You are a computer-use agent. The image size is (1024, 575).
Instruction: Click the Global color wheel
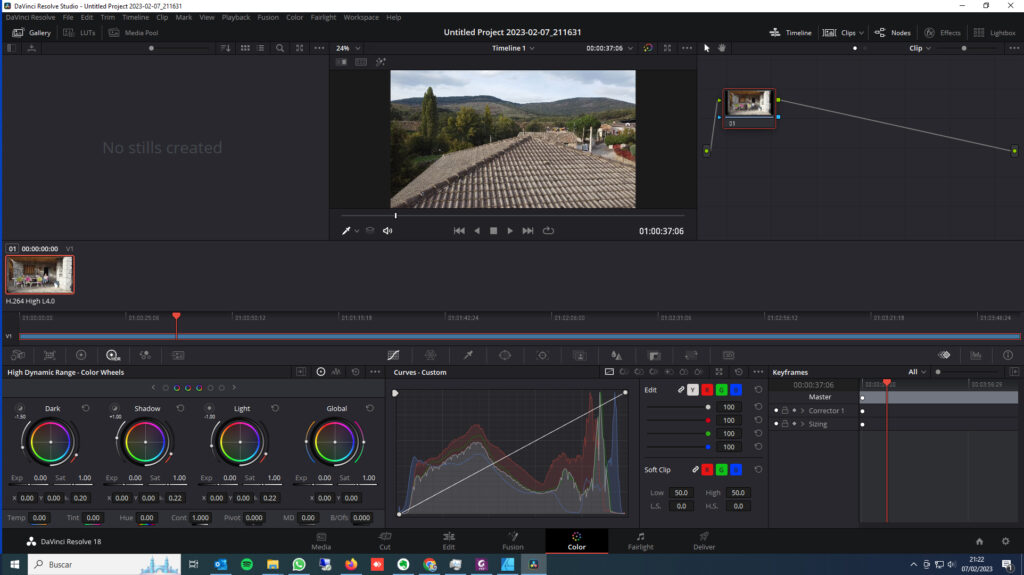(x=336, y=441)
